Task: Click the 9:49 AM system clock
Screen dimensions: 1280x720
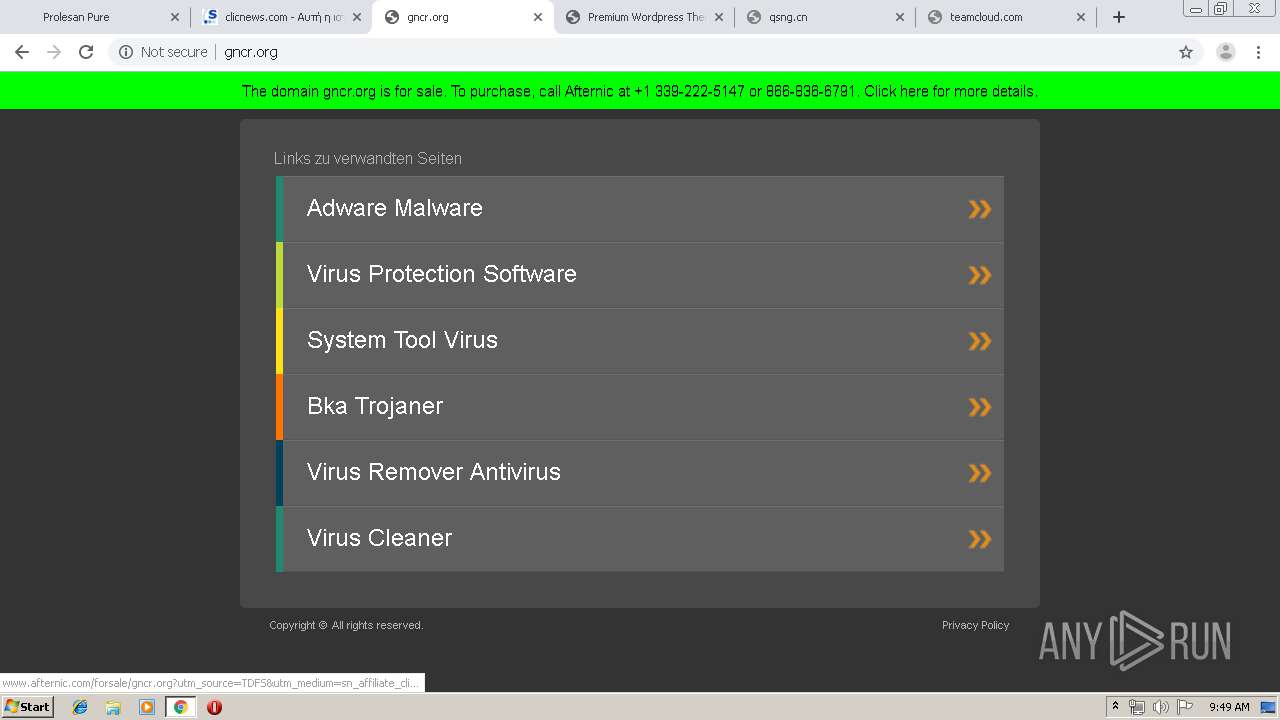Action: (x=1229, y=707)
